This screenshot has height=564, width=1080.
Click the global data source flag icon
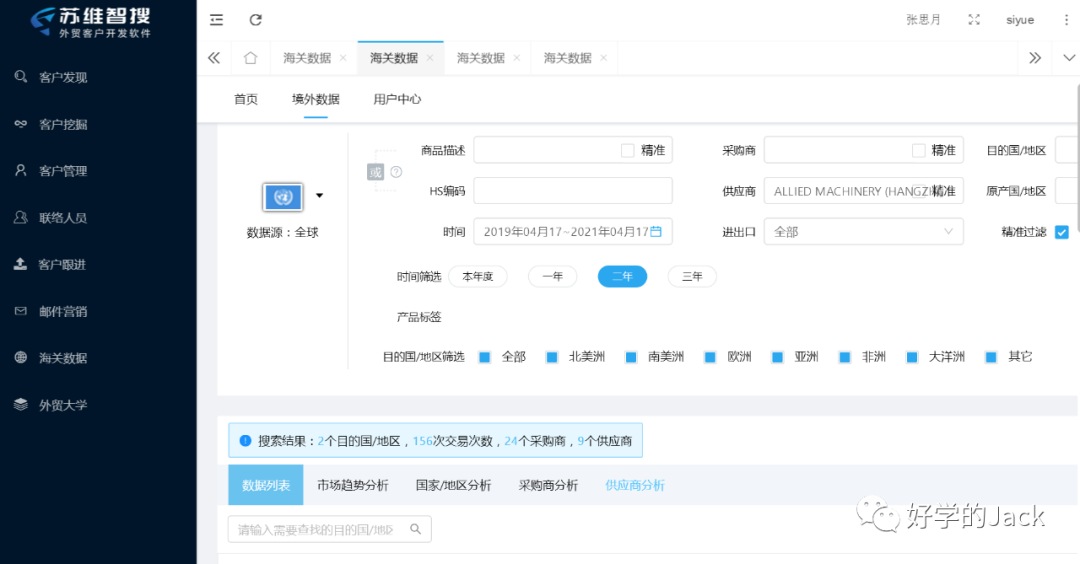coord(282,197)
